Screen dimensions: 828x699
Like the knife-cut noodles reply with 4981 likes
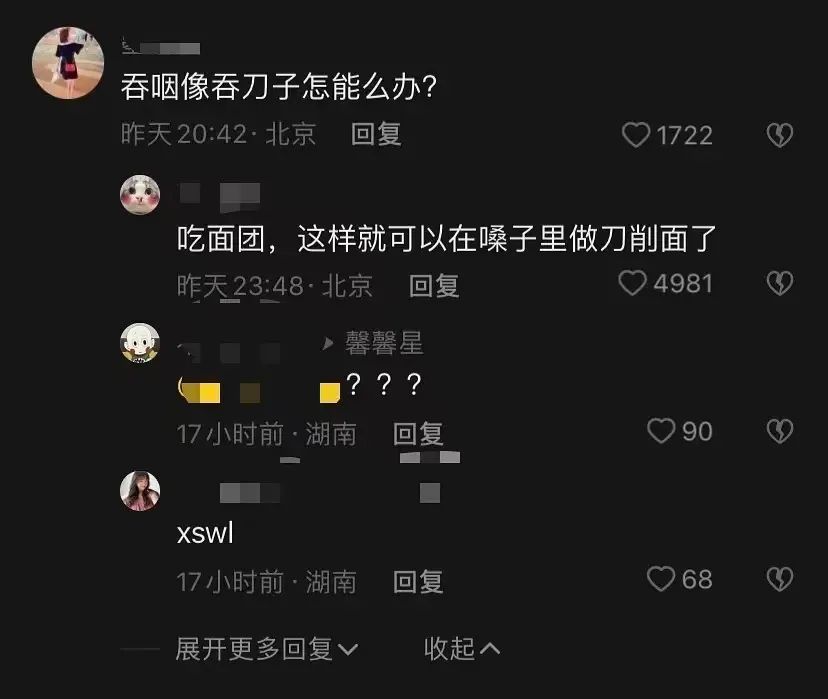point(632,283)
